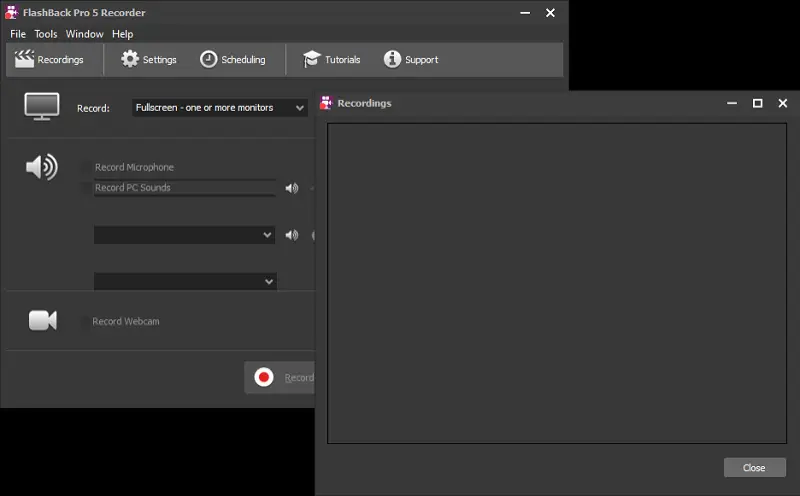Click the FlashBack Pro 5 Recorder title icon
800x496 pixels.
point(11,12)
